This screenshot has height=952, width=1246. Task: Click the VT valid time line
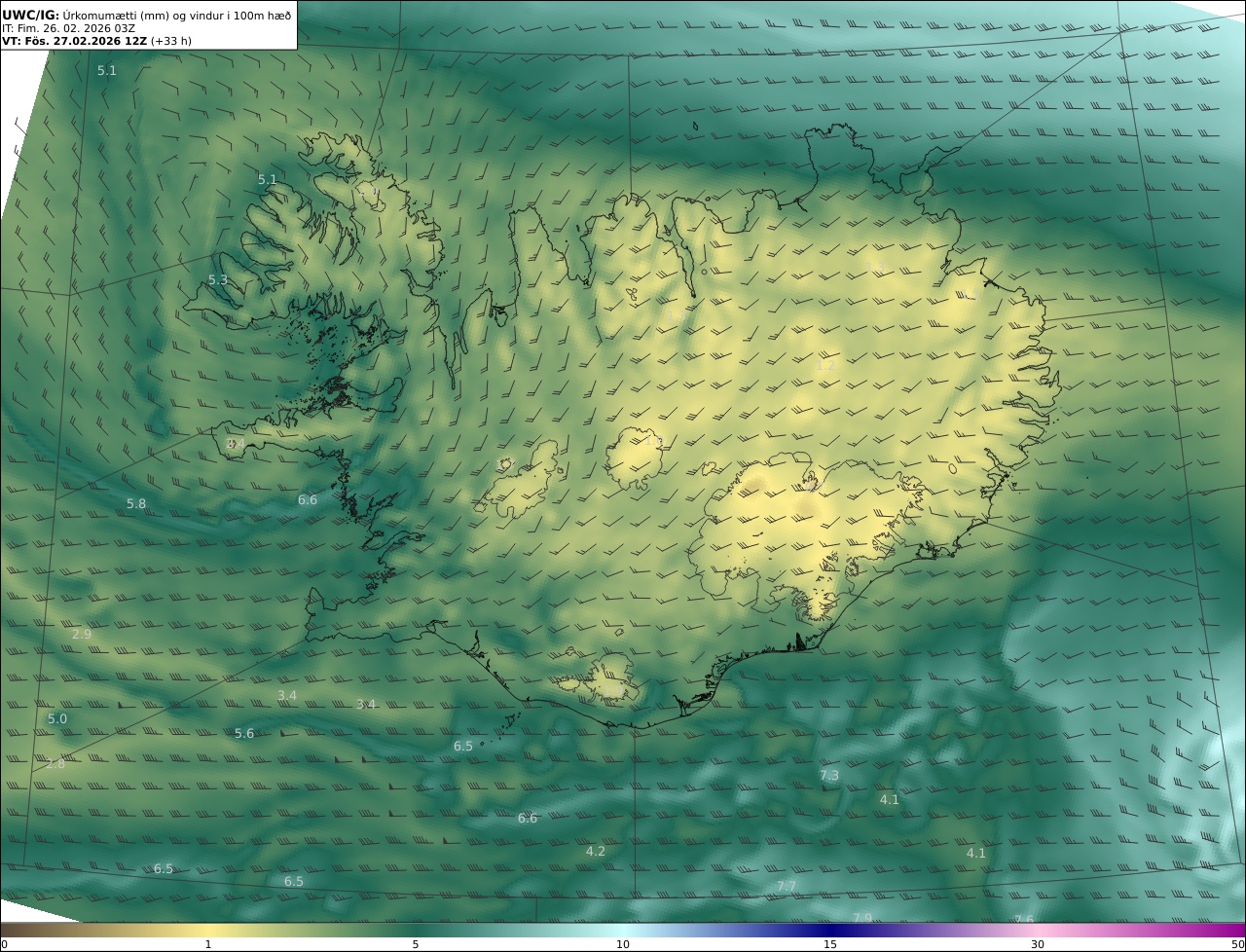tap(96, 41)
